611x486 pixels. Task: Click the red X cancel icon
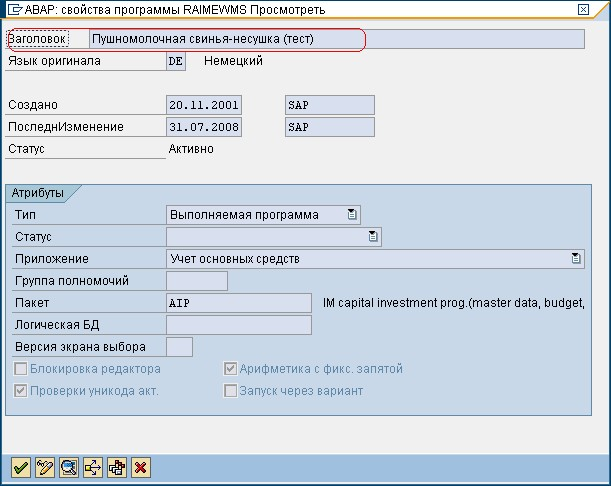click(141, 467)
